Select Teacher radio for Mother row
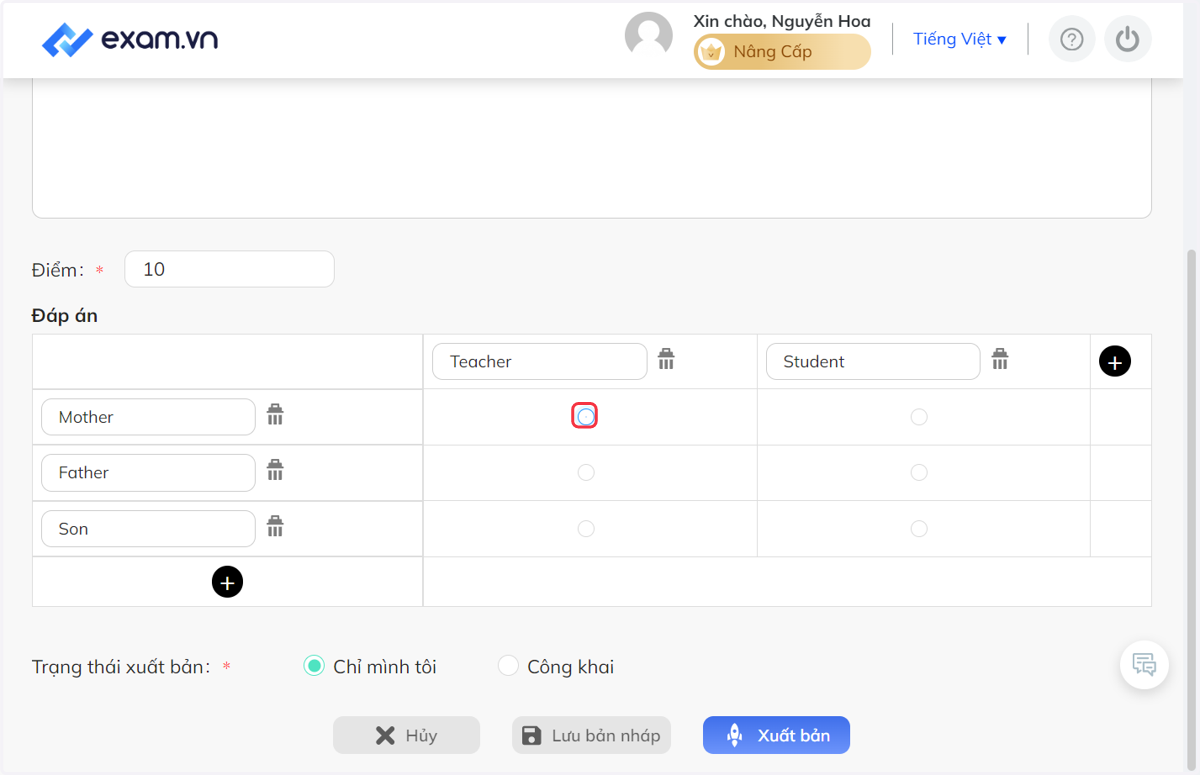The width and height of the screenshot is (1200, 775). tap(586, 416)
